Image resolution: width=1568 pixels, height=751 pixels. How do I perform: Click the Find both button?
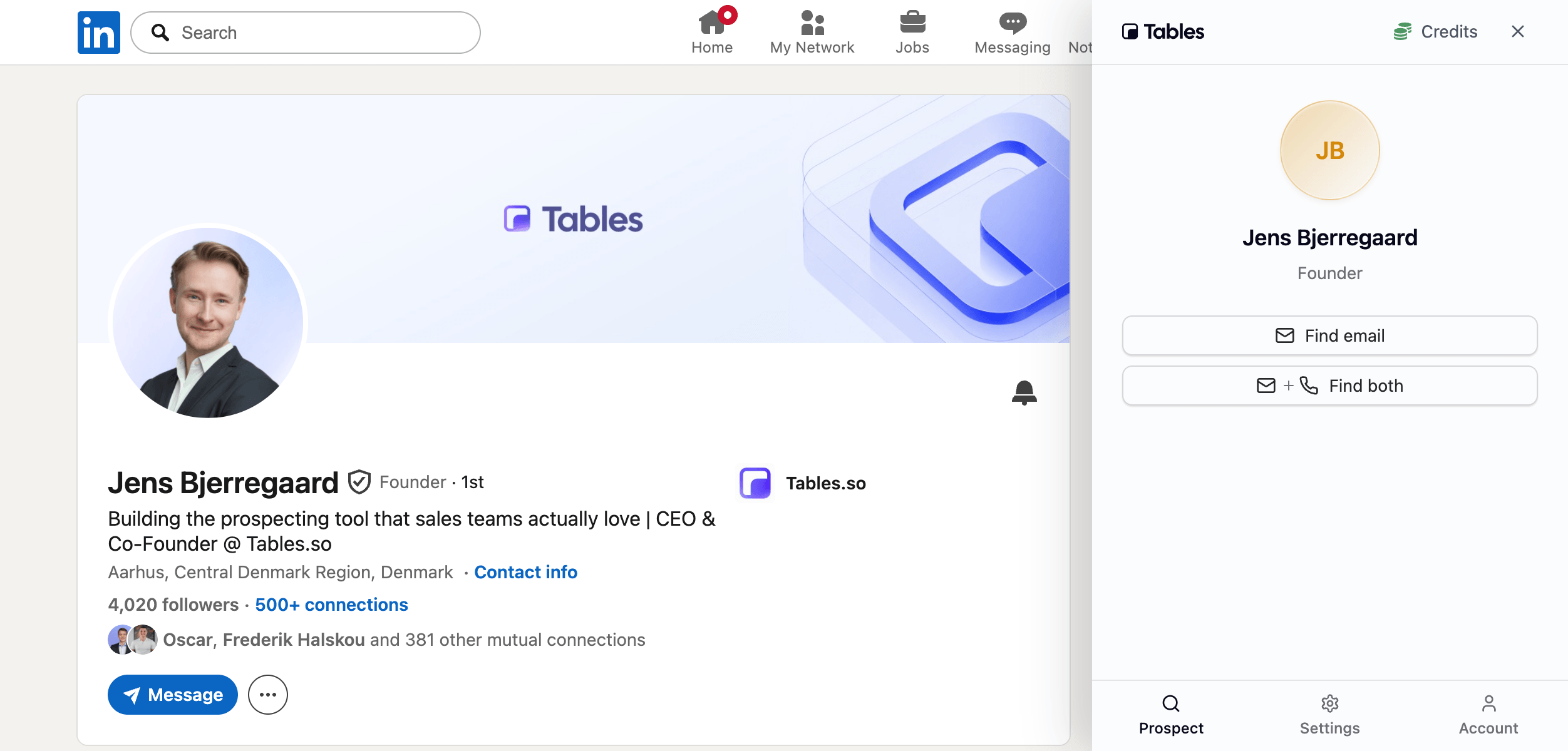coord(1330,386)
